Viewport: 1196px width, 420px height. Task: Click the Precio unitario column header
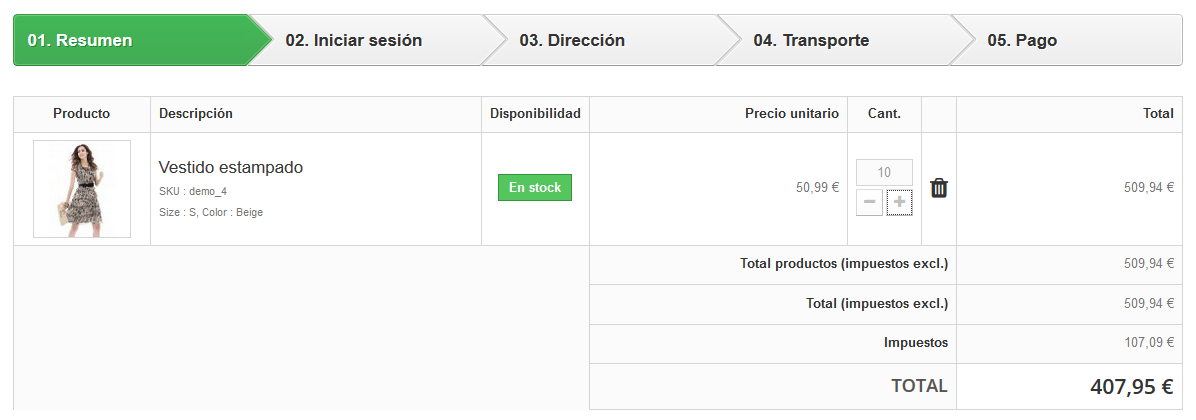[792, 114]
